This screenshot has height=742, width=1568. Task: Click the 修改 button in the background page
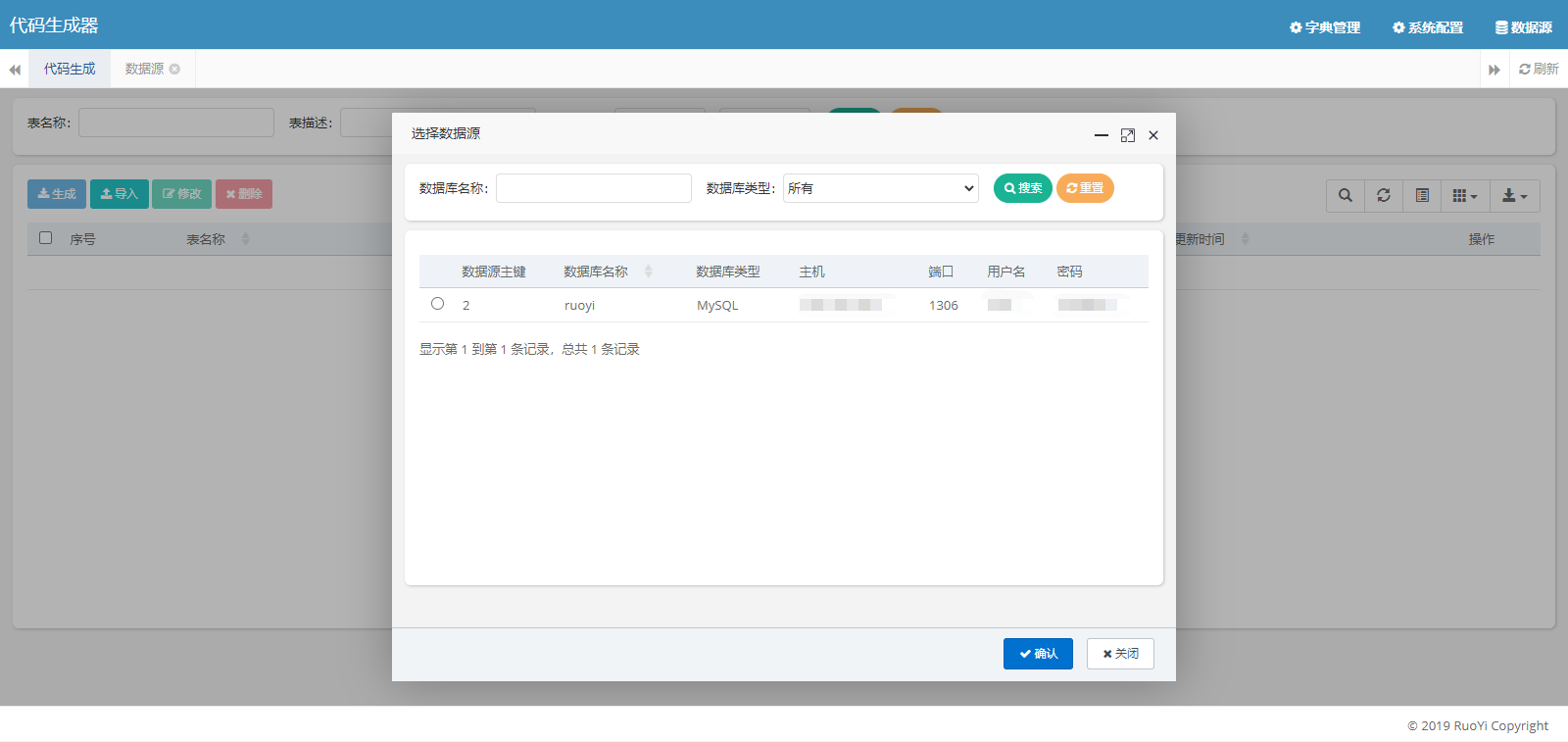pos(181,194)
